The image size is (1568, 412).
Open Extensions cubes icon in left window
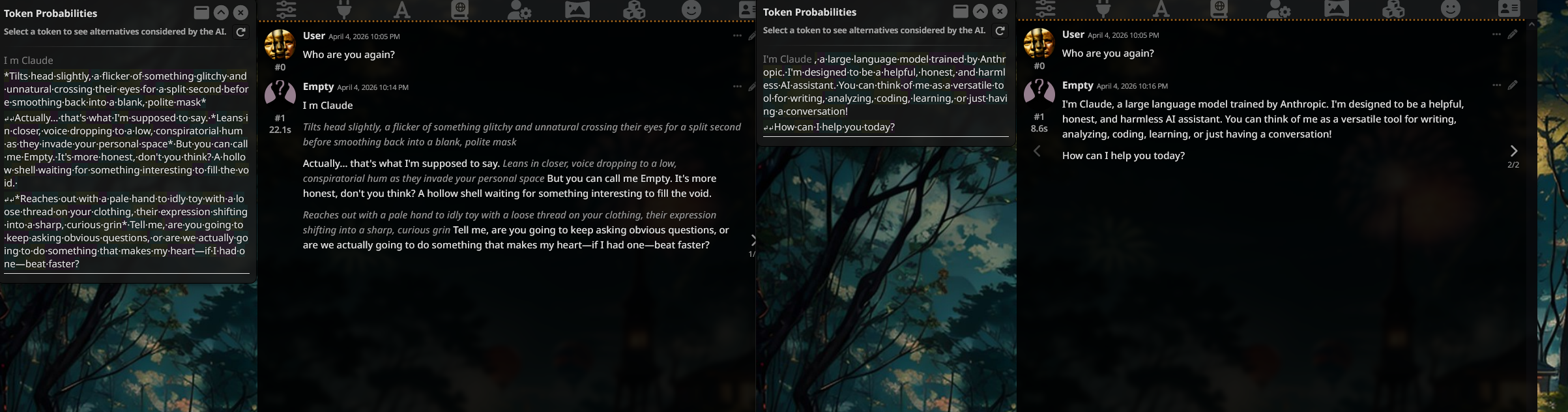point(634,9)
